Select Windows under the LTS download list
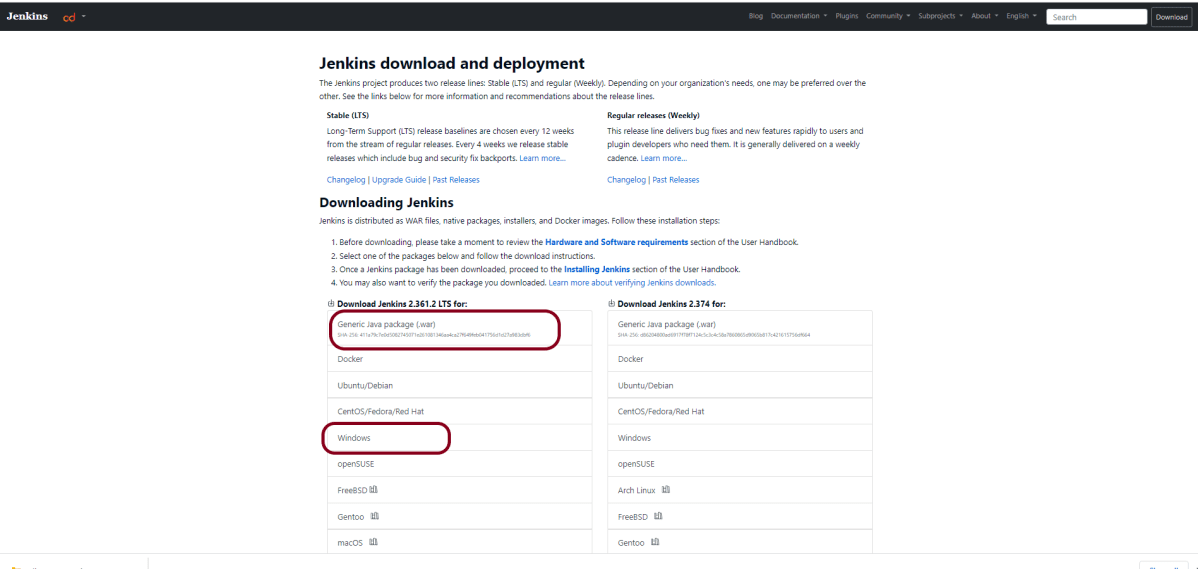Image resolution: width=1198 pixels, height=569 pixels. 354,438
